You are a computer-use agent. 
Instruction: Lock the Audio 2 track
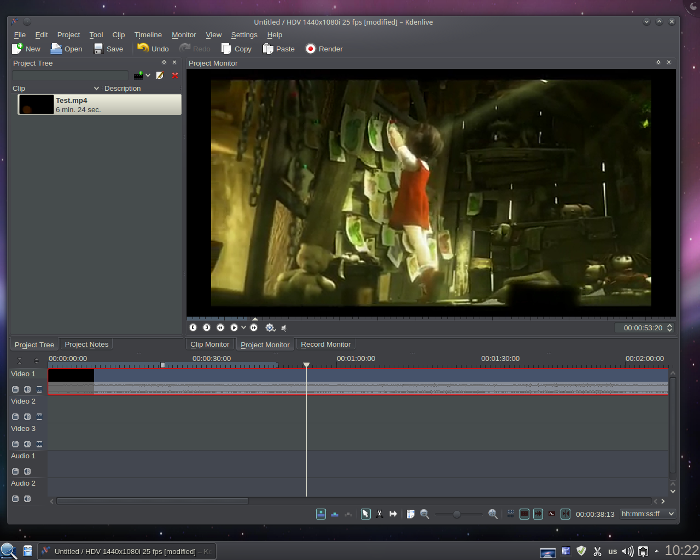(x=15, y=498)
